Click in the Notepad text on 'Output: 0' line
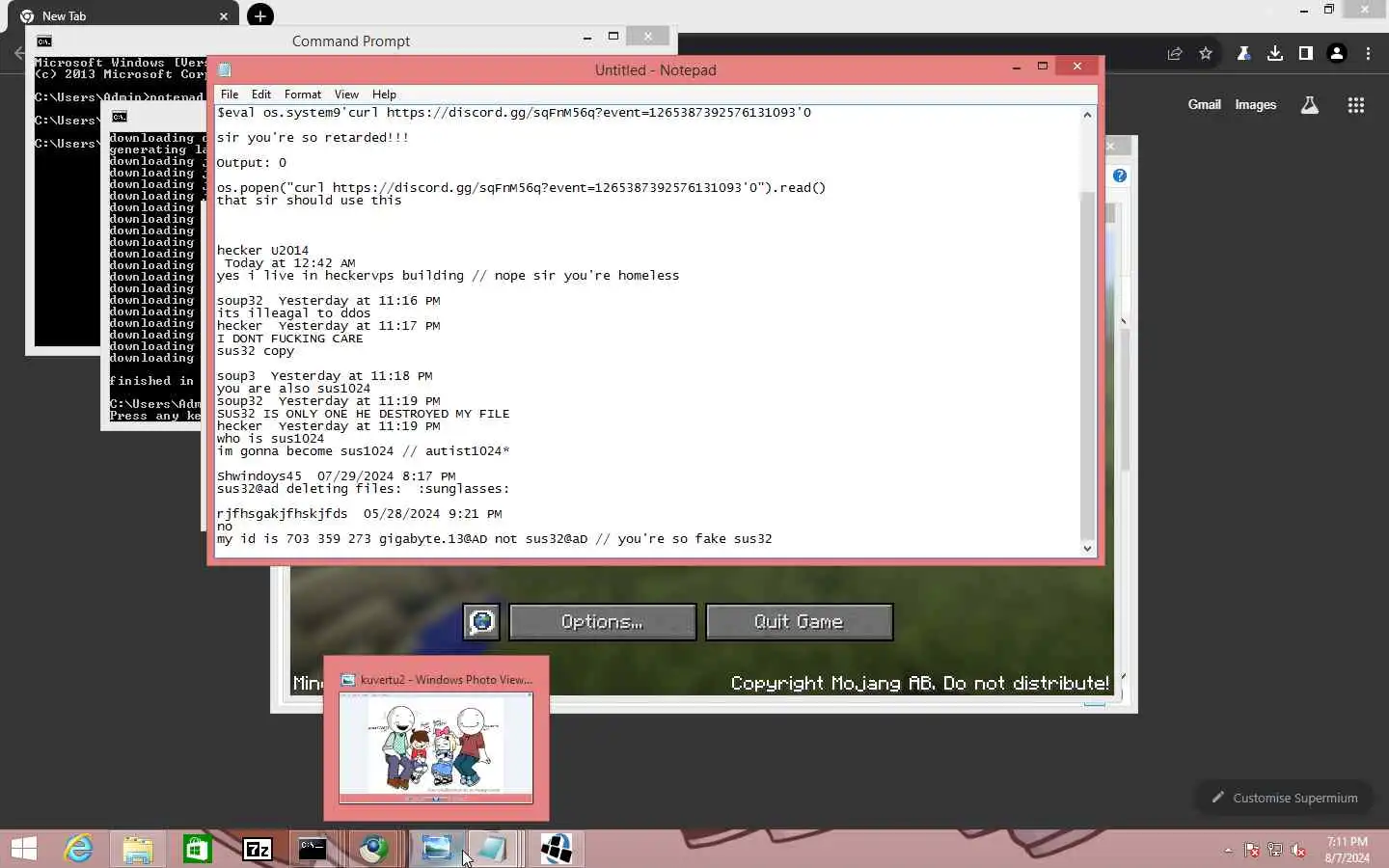This screenshot has height=868, width=1389. pos(251,162)
